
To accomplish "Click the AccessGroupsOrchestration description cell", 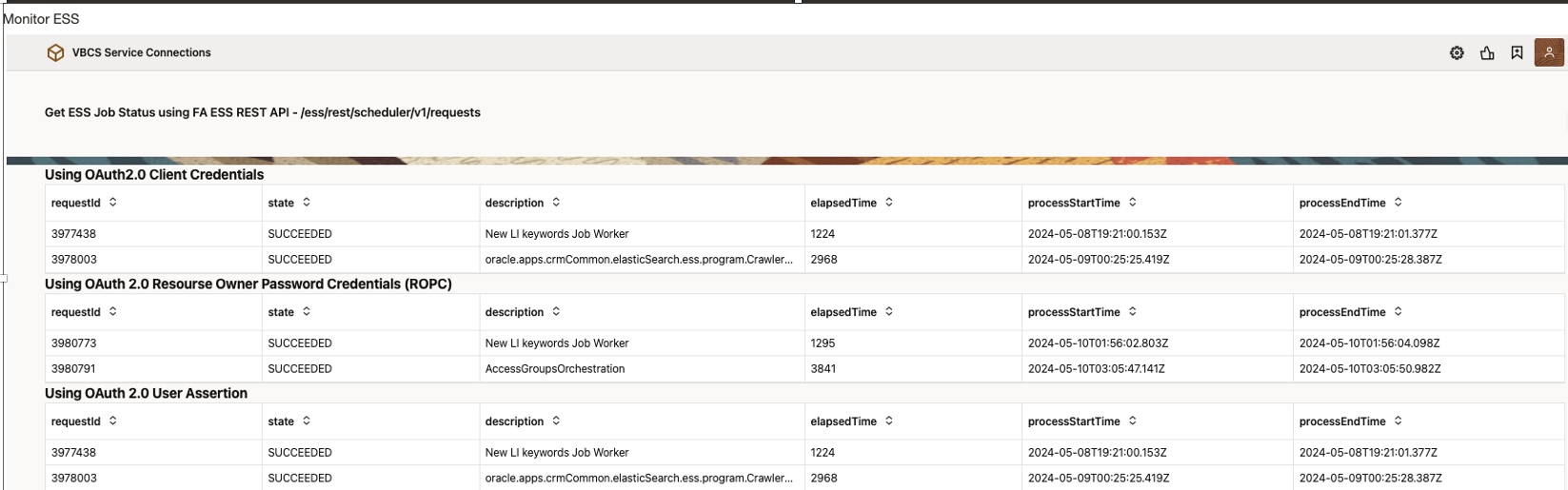I will tap(555, 369).
